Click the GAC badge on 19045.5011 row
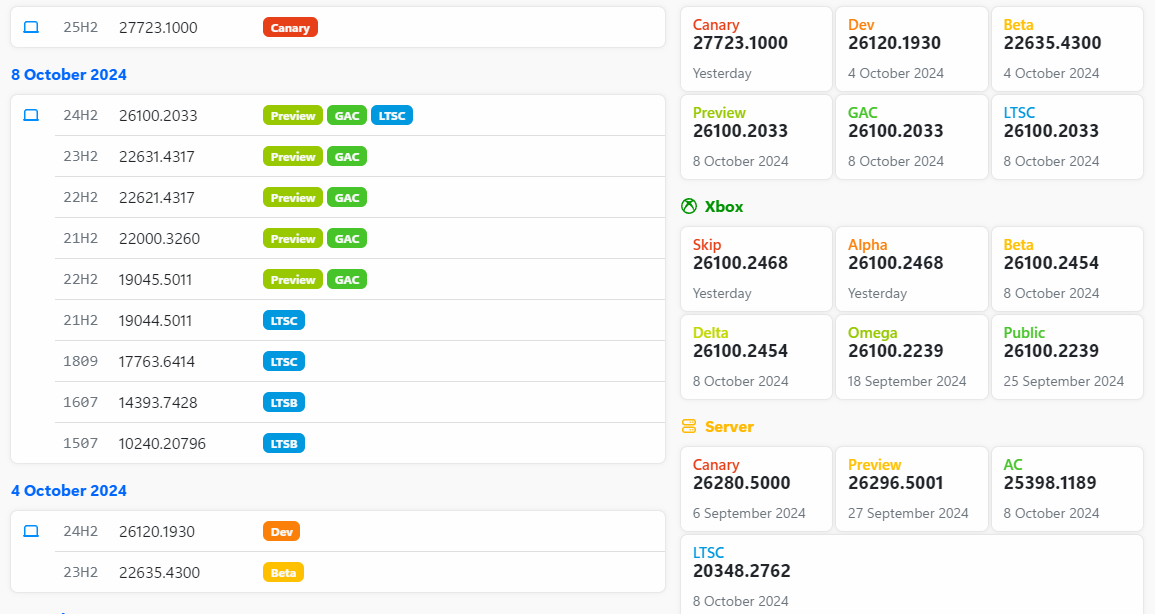Viewport: 1155px width, 614px height. click(347, 280)
